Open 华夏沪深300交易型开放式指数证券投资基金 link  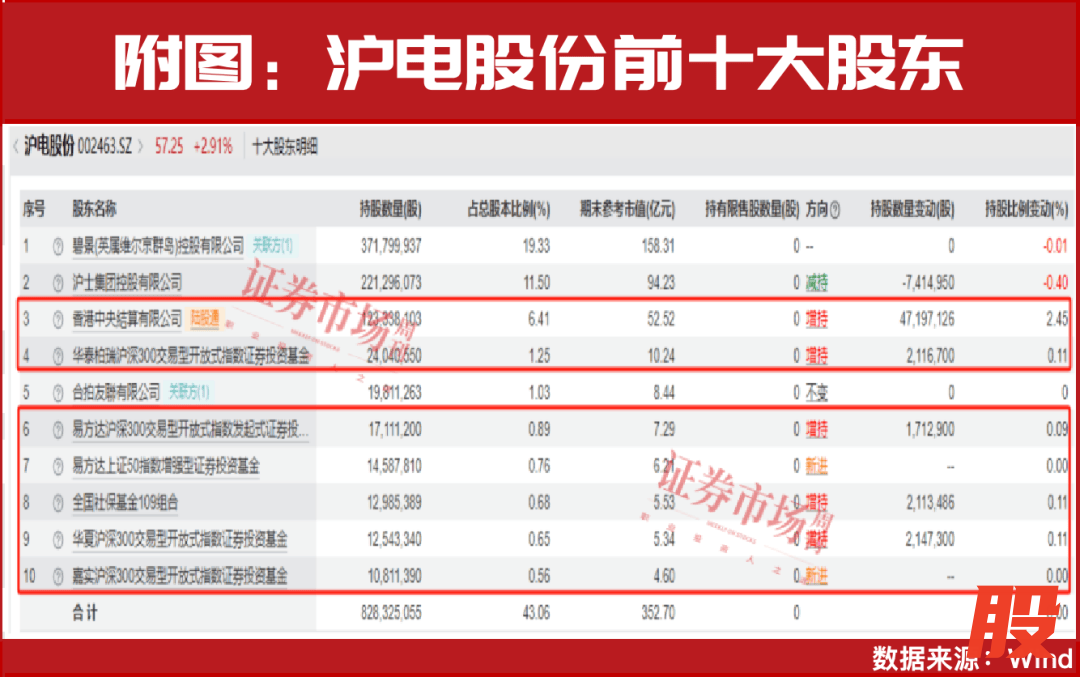[x=180, y=540]
